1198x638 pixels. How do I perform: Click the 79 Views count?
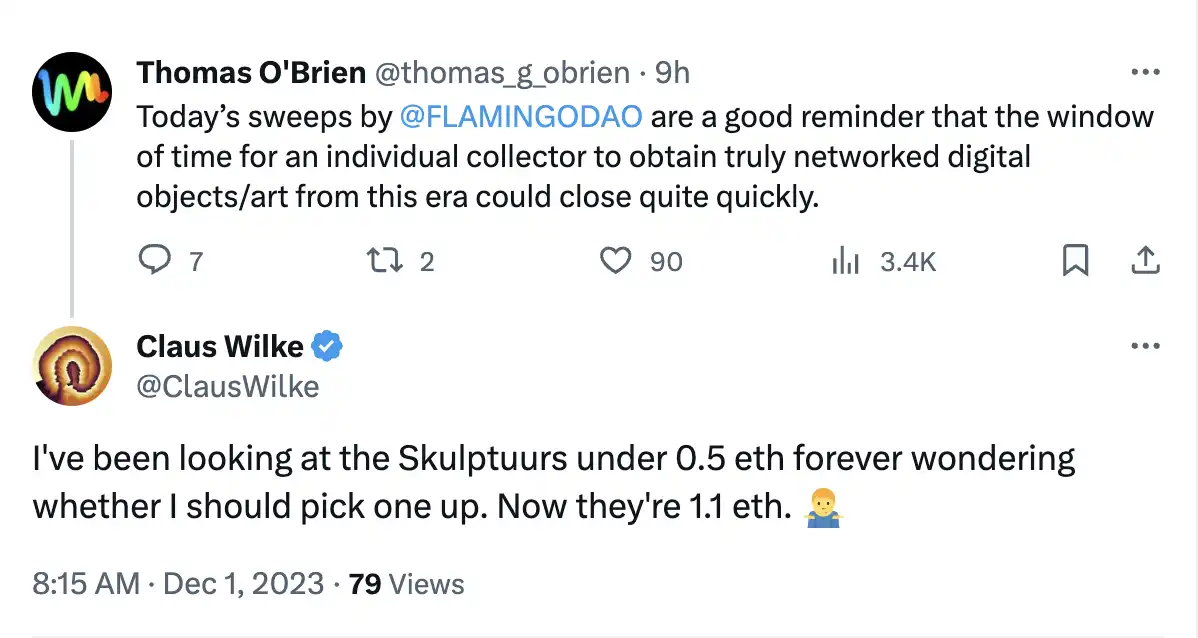click(x=407, y=584)
